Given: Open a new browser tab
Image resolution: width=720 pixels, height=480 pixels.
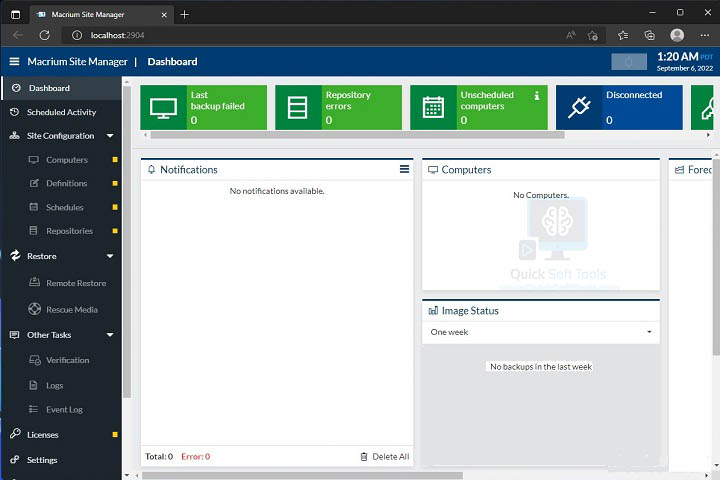Looking at the screenshot, I should [x=185, y=15].
